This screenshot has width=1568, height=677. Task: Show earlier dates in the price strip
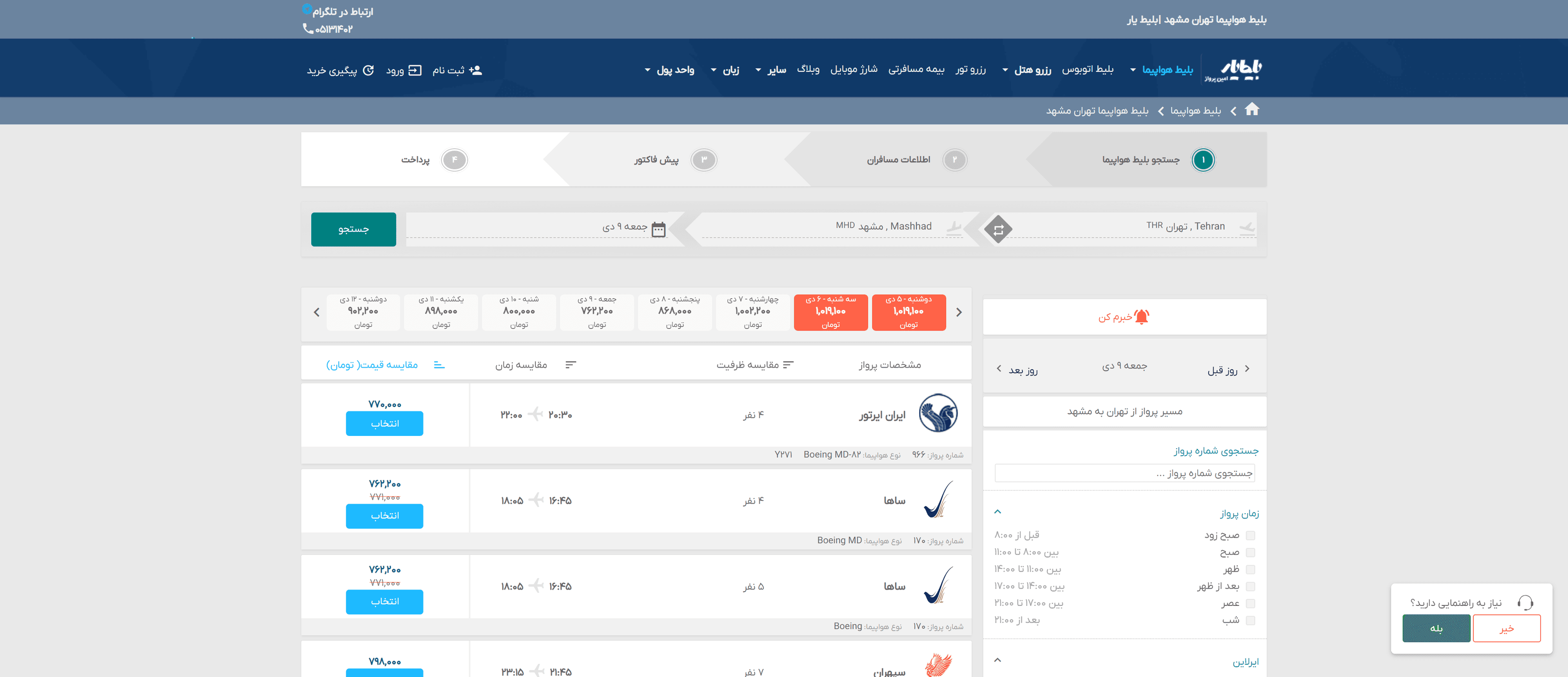[959, 312]
